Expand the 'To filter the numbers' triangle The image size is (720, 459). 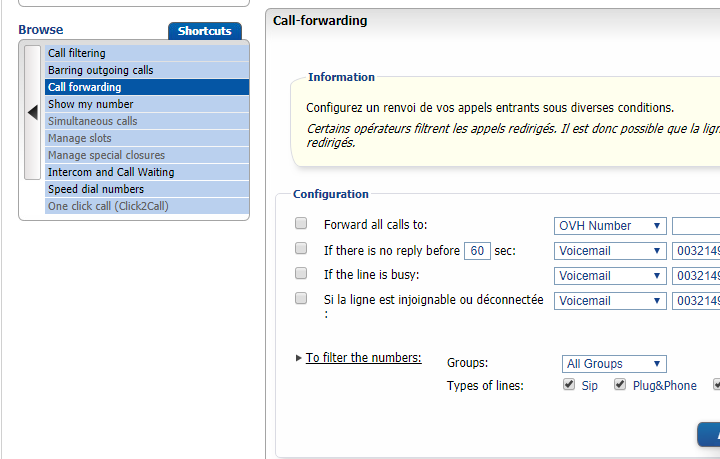(298, 358)
